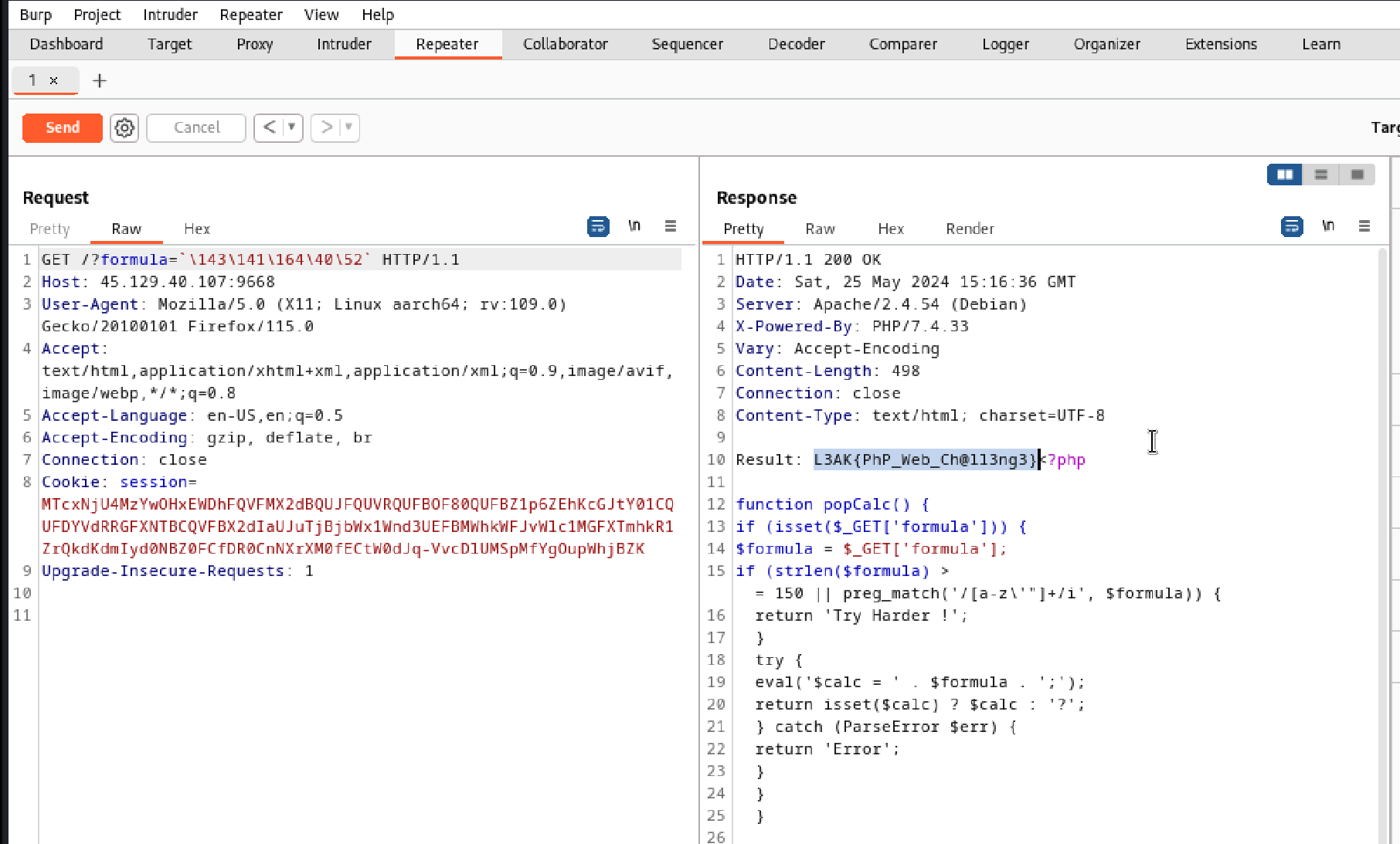Switch to Logger tab
This screenshot has width=1400, height=844.
1006,44
